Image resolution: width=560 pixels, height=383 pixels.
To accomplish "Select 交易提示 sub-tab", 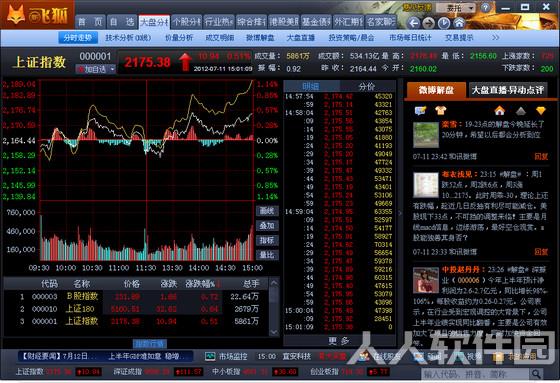I will pyautogui.click(x=459, y=38).
